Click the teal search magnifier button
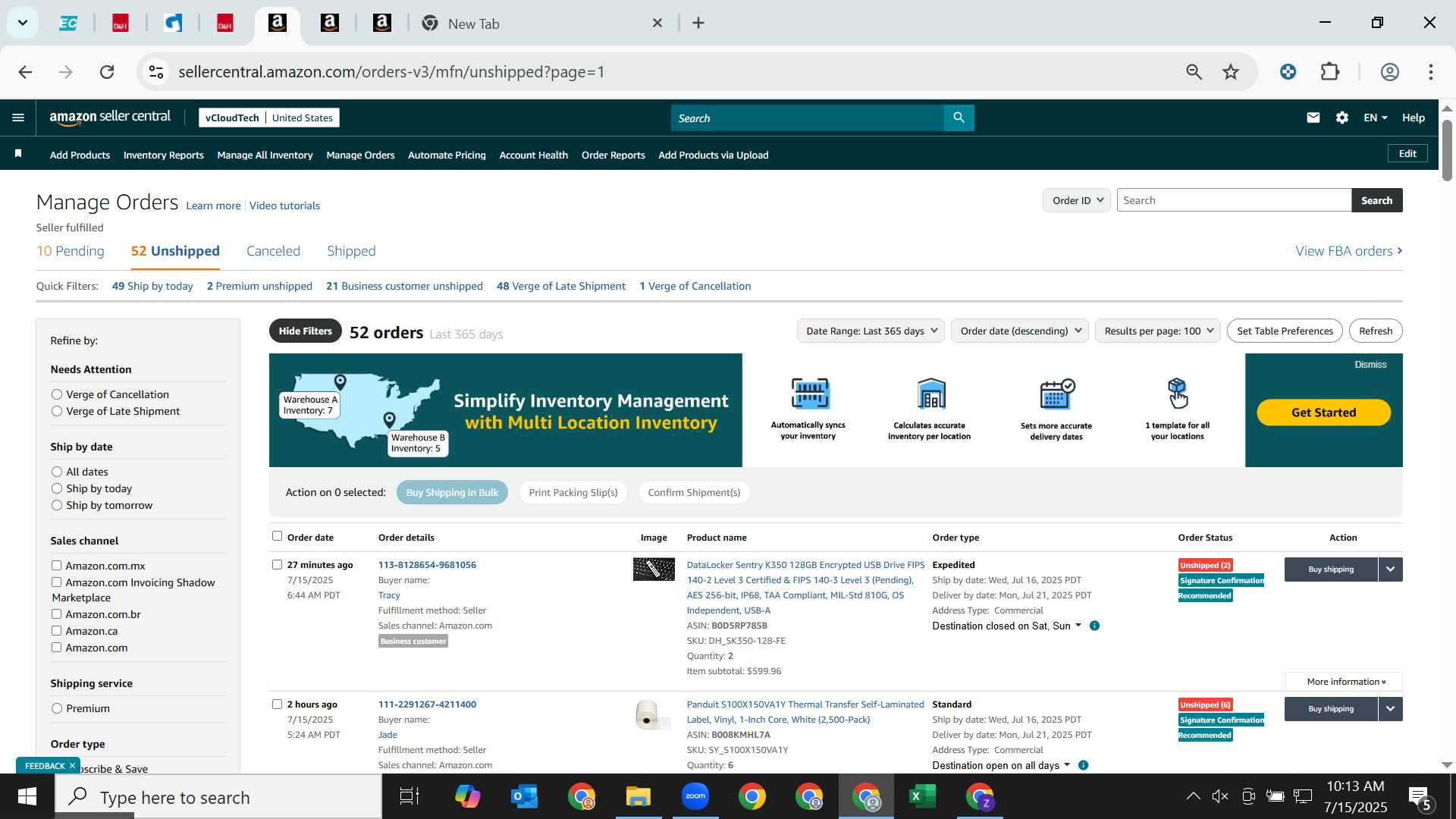The image size is (1456, 819). [959, 118]
